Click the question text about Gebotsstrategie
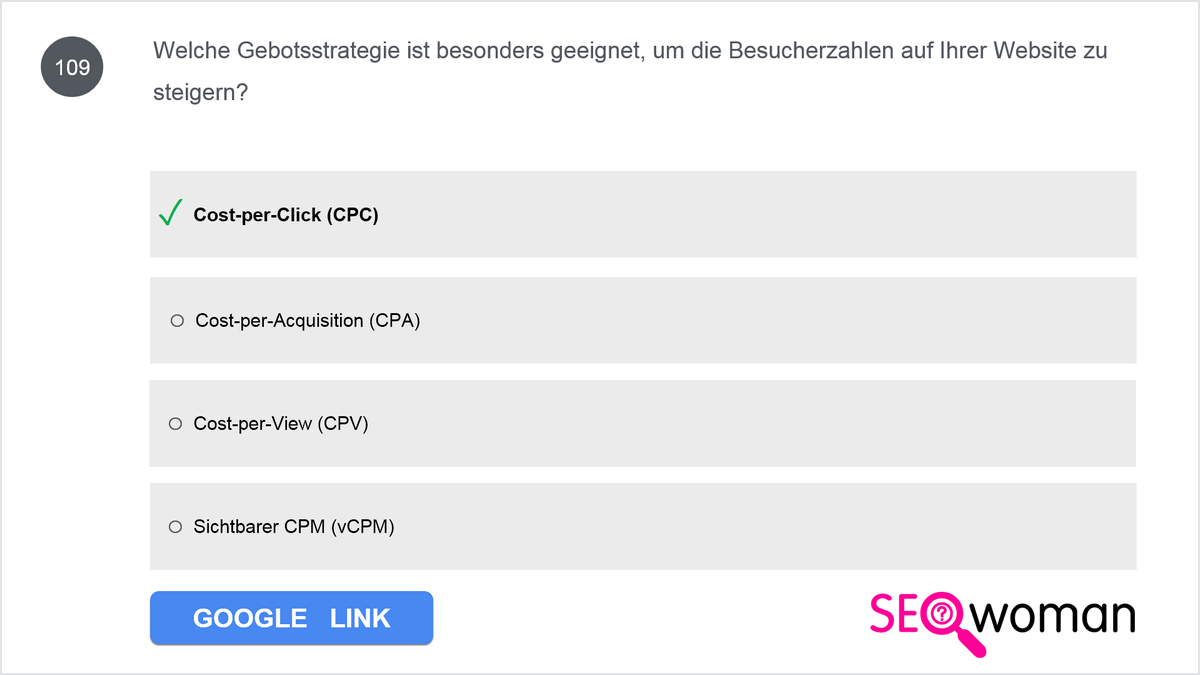Viewport: 1200px width, 675px height. (630, 71)
